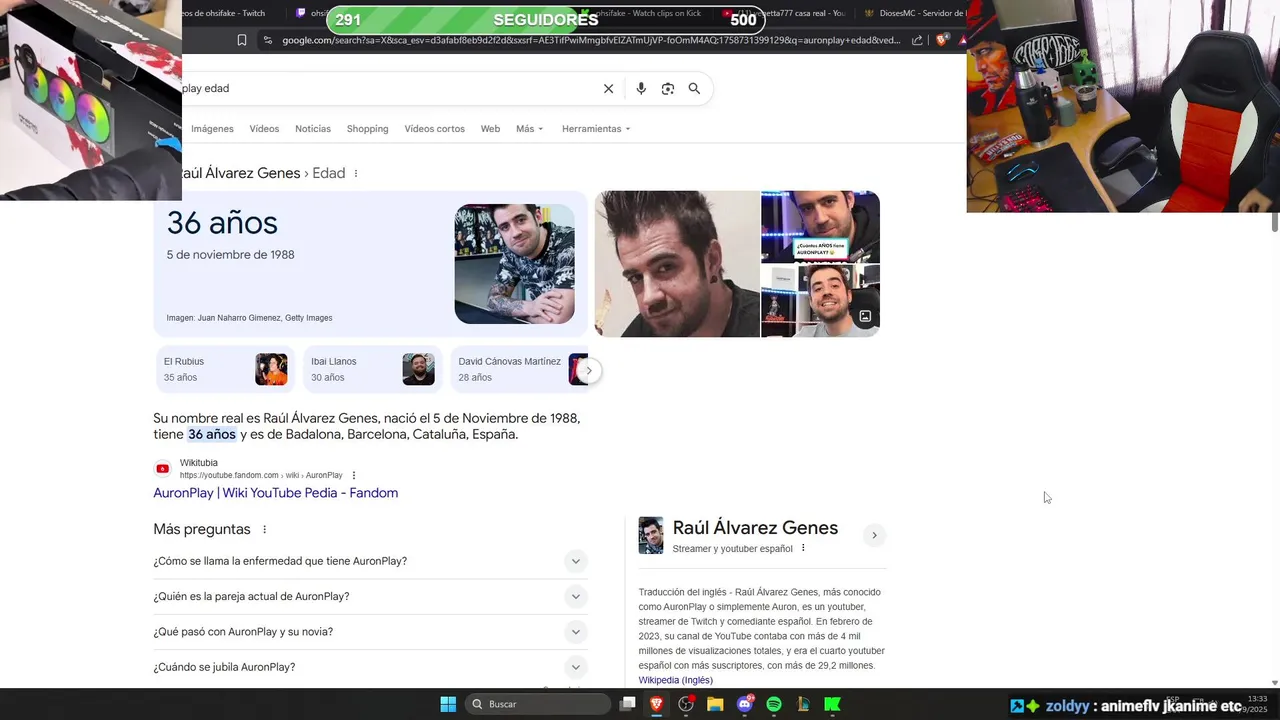Open the AuronPlay portrait with tattooed arm
1280x720 pixels.
(x=514, y=264)
